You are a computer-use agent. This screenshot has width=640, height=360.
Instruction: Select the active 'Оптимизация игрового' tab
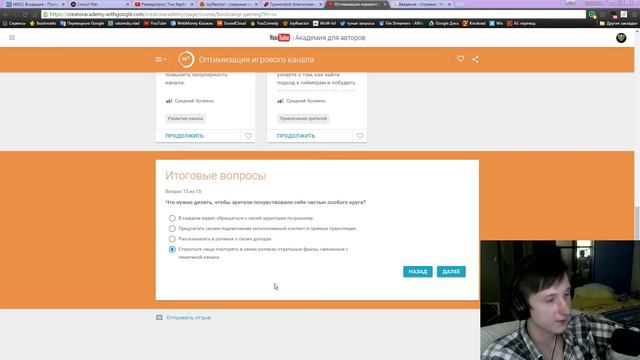[358, 4]
